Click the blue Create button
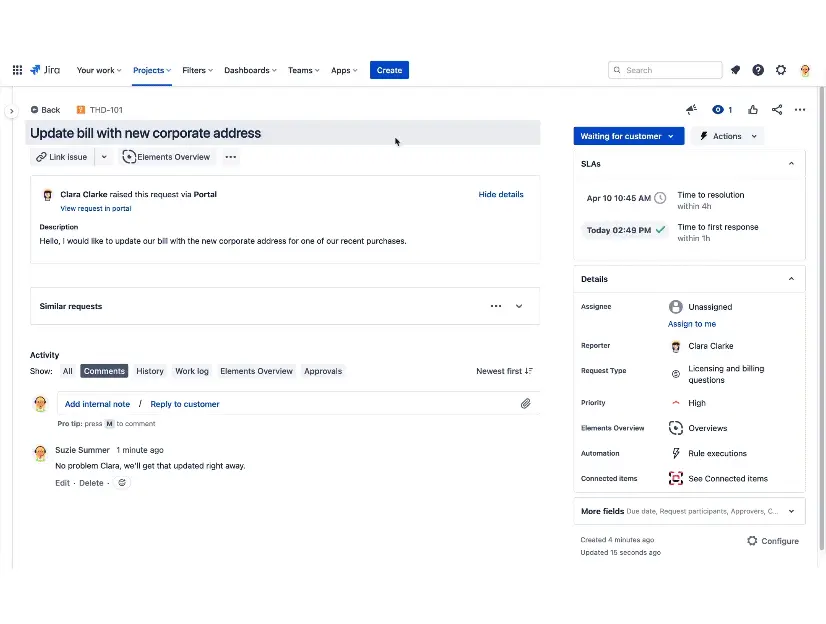The width and height of the screenshot is (826, 624). pyautogui.click(x=389, y=70)
